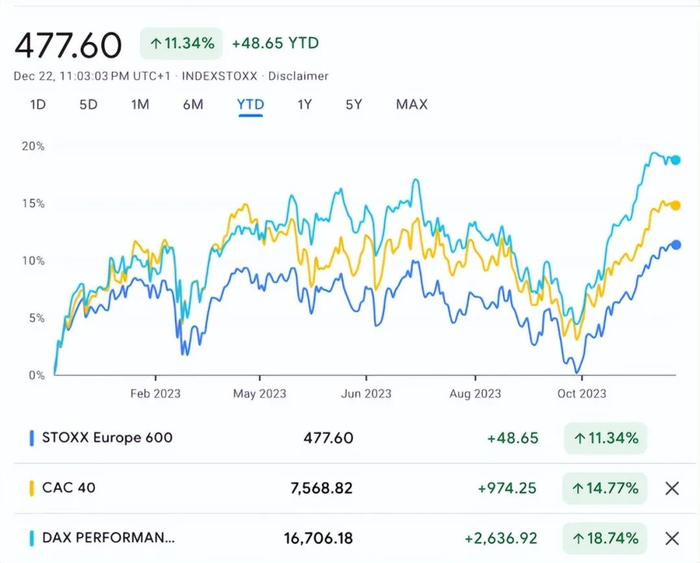Click the DAX cyan color marker
Screen dimensions: 700x563
tap(32, 539)
